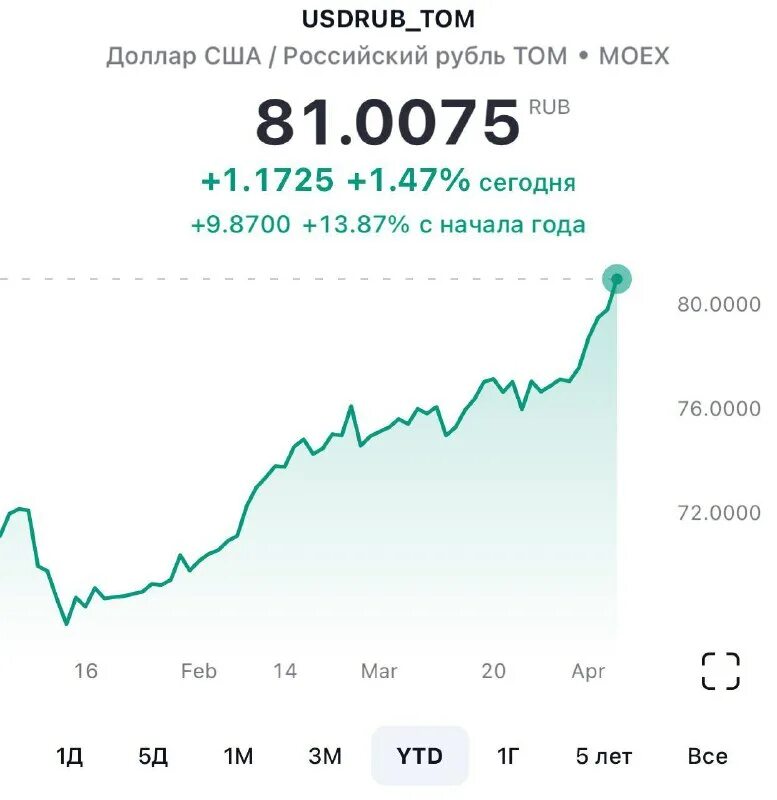Tap the instrument description Доллар США subtitle
Image resolution: width=777 pixels, height=800 pixels.
click(388, 56)
